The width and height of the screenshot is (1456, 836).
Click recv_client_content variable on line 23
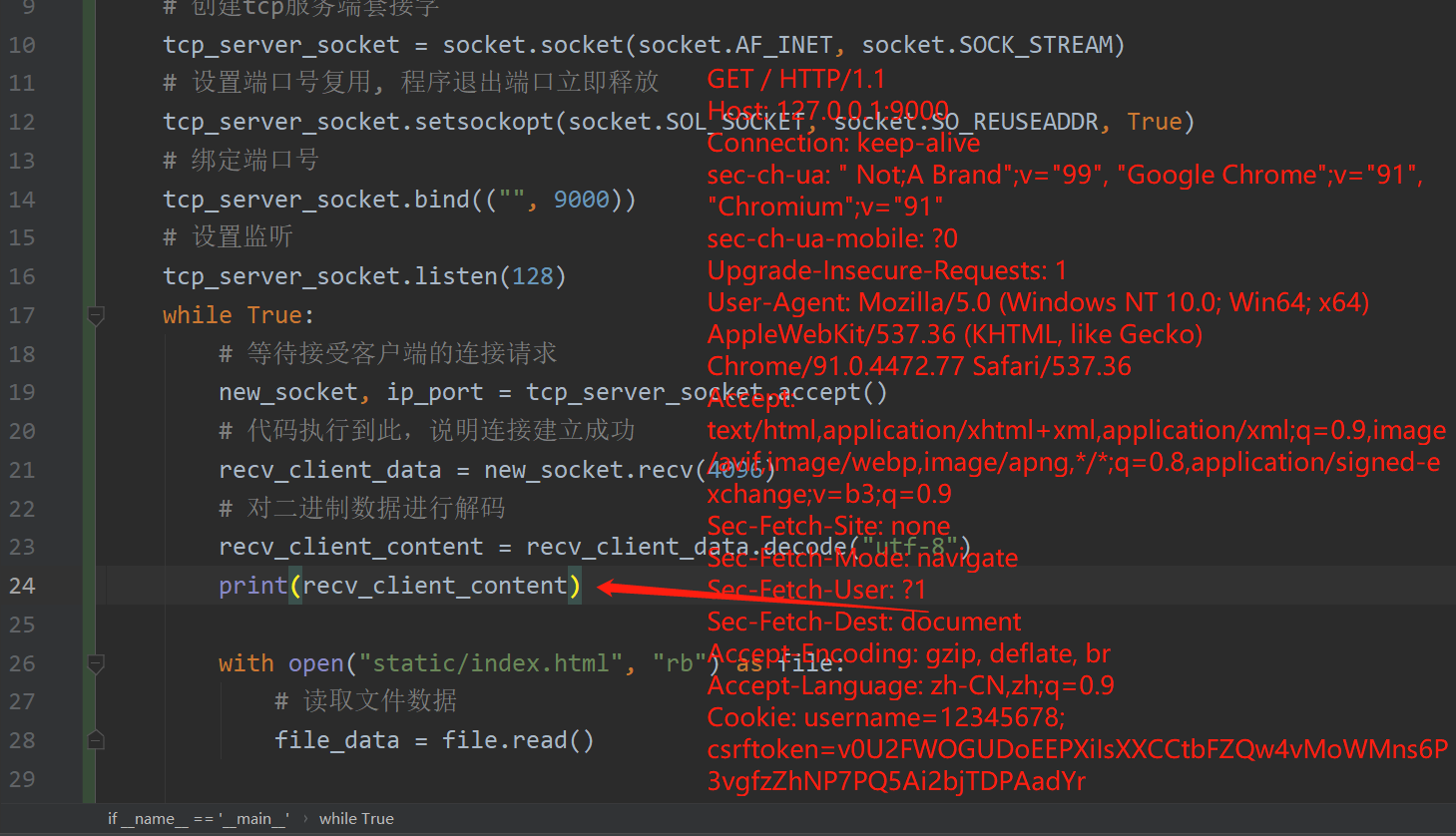pos(351,548)
